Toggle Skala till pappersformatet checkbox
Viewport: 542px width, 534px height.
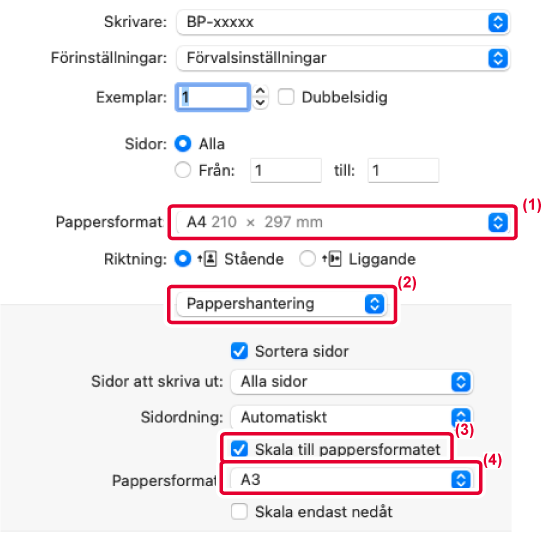pos(239,449)
